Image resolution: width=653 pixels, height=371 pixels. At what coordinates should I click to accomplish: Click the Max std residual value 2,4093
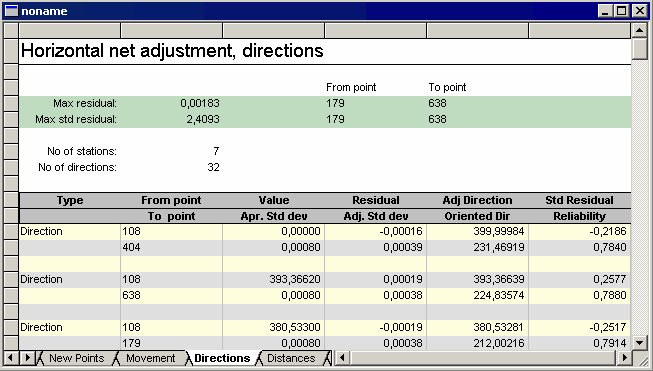pyautogui.click(x=203, y=120)
